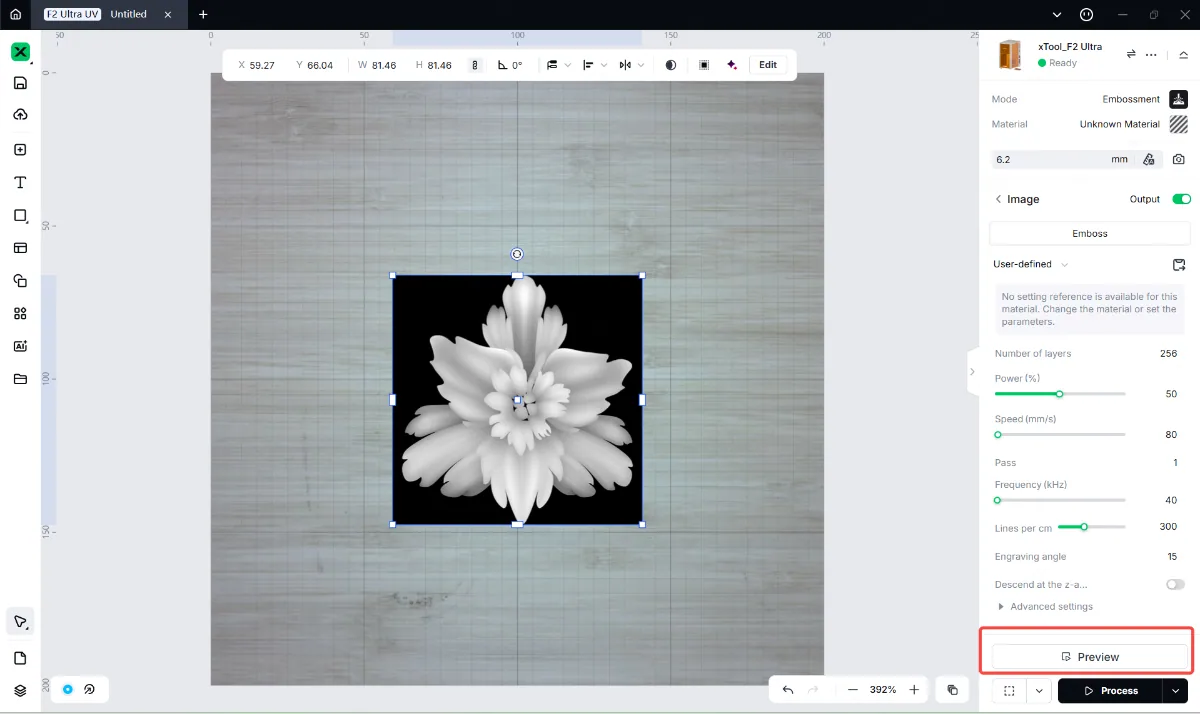Click the import image plus icon
Viewport: 1200px width, 714px height.
[20, 150]
